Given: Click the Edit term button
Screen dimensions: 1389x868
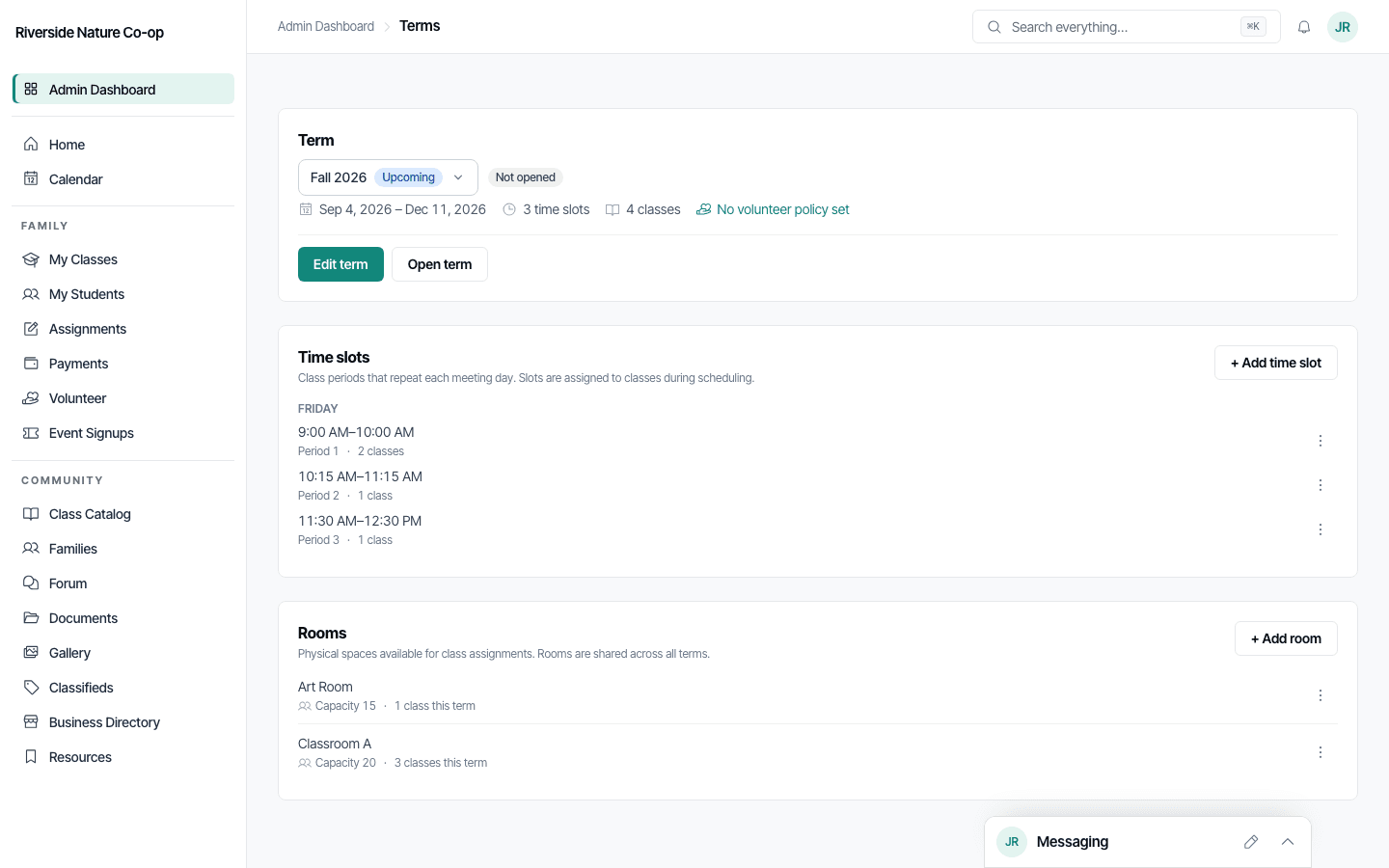Looking at the screenshot, I should [x=340, y=264].
